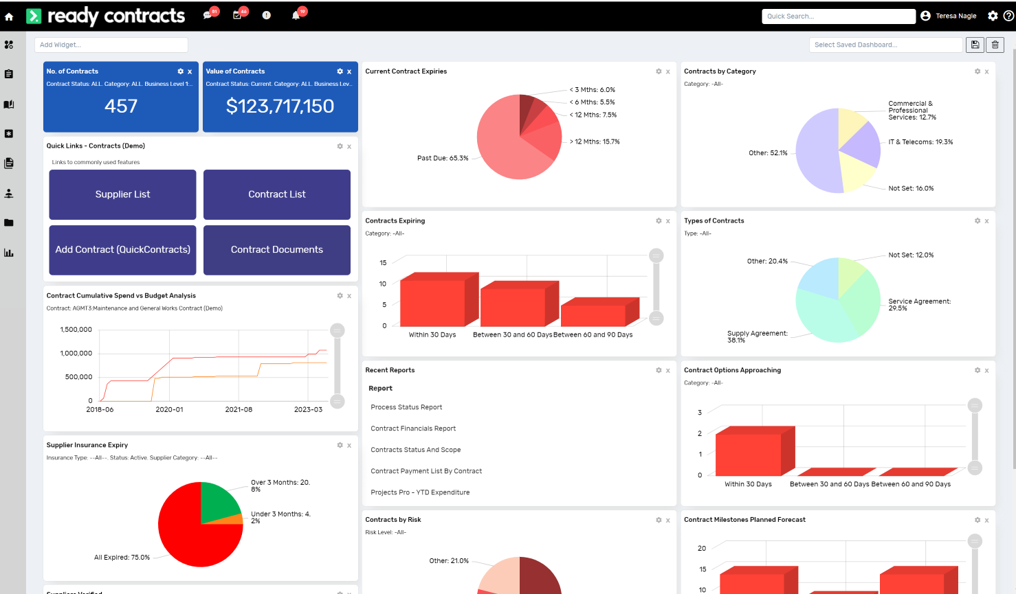
Task: Go to the home page icon
Action: tap(9, 17)
